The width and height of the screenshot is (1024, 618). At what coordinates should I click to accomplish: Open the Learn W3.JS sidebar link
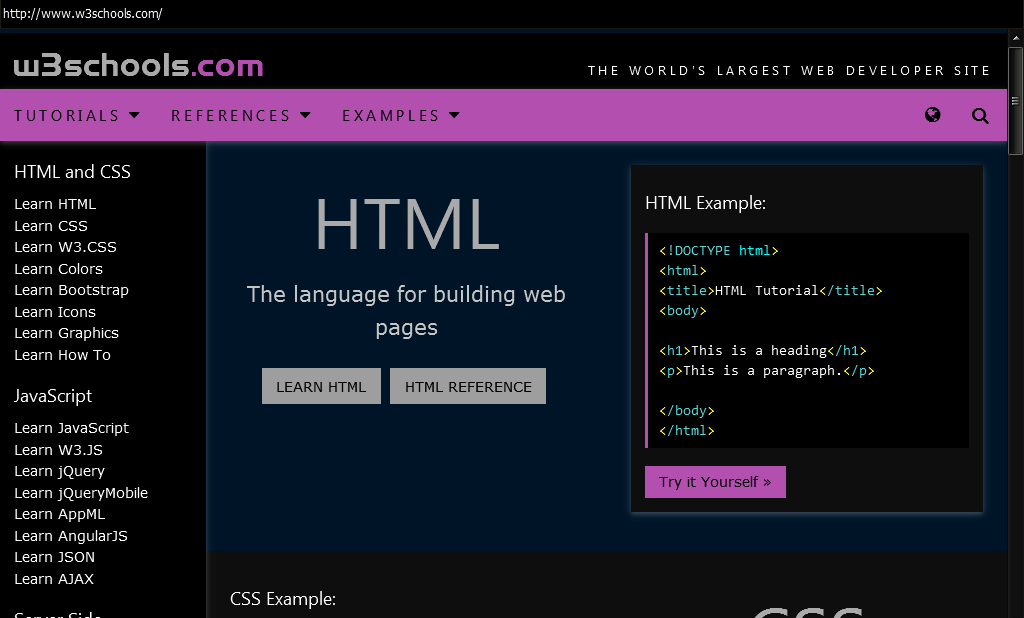coord(58,450)
